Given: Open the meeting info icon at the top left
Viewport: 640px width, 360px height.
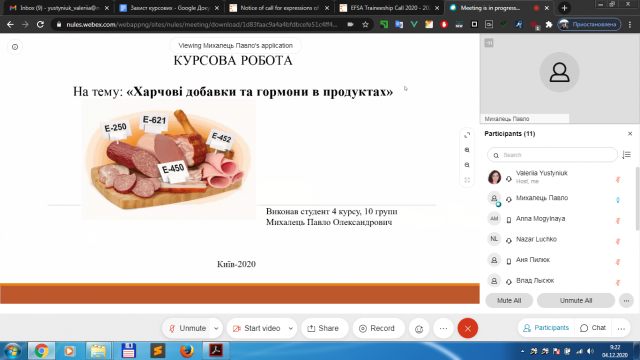Looking at the screenshot, I should [15, 47].
